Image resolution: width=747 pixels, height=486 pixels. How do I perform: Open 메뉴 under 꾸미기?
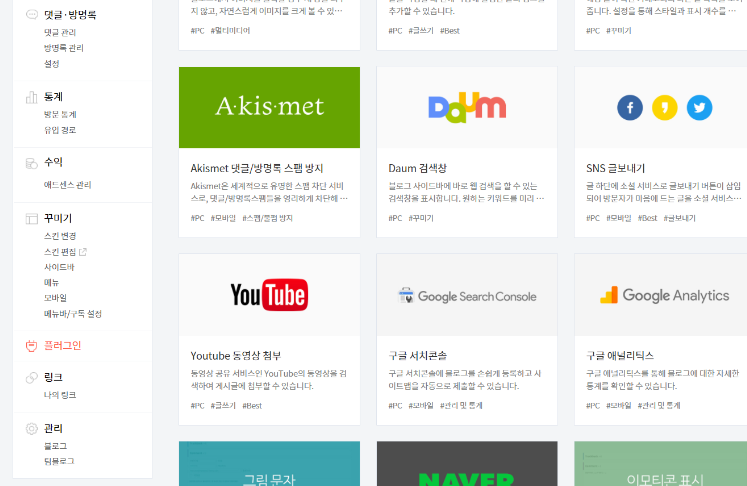(x=51, y=283)
